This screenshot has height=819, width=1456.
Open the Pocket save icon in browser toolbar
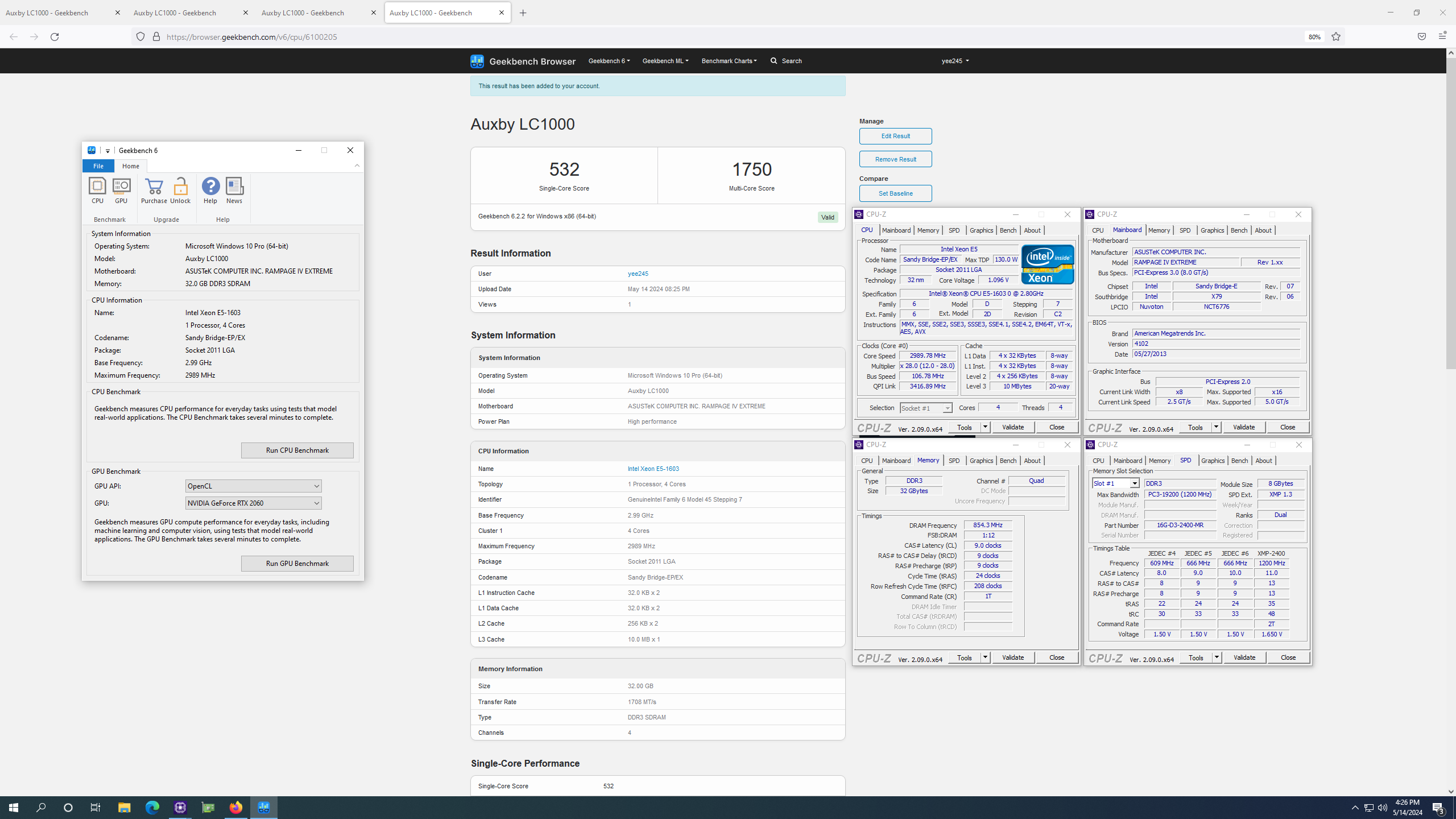tap(1421, 36)
